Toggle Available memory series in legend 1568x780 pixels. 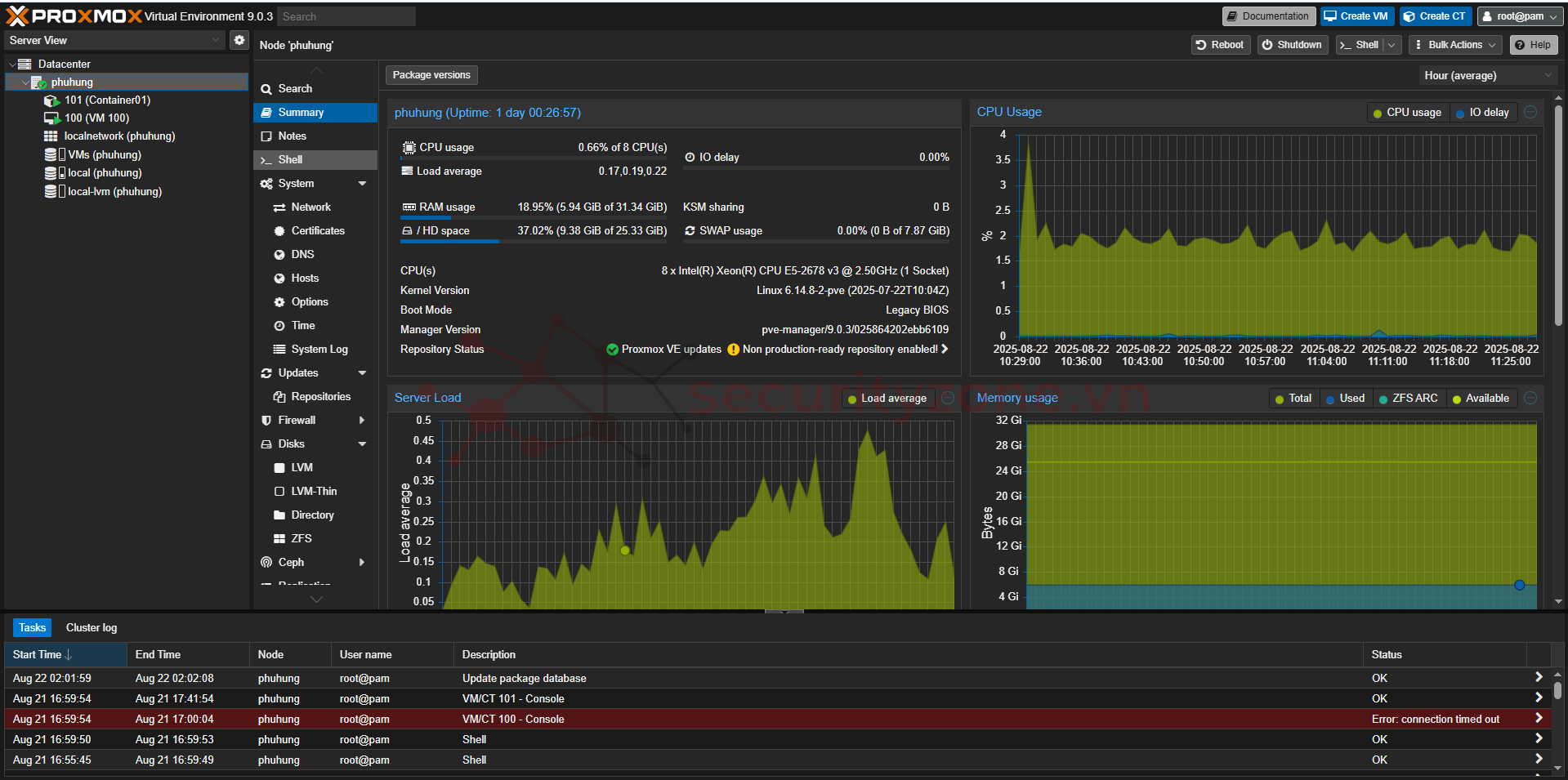click(1481, 399)
